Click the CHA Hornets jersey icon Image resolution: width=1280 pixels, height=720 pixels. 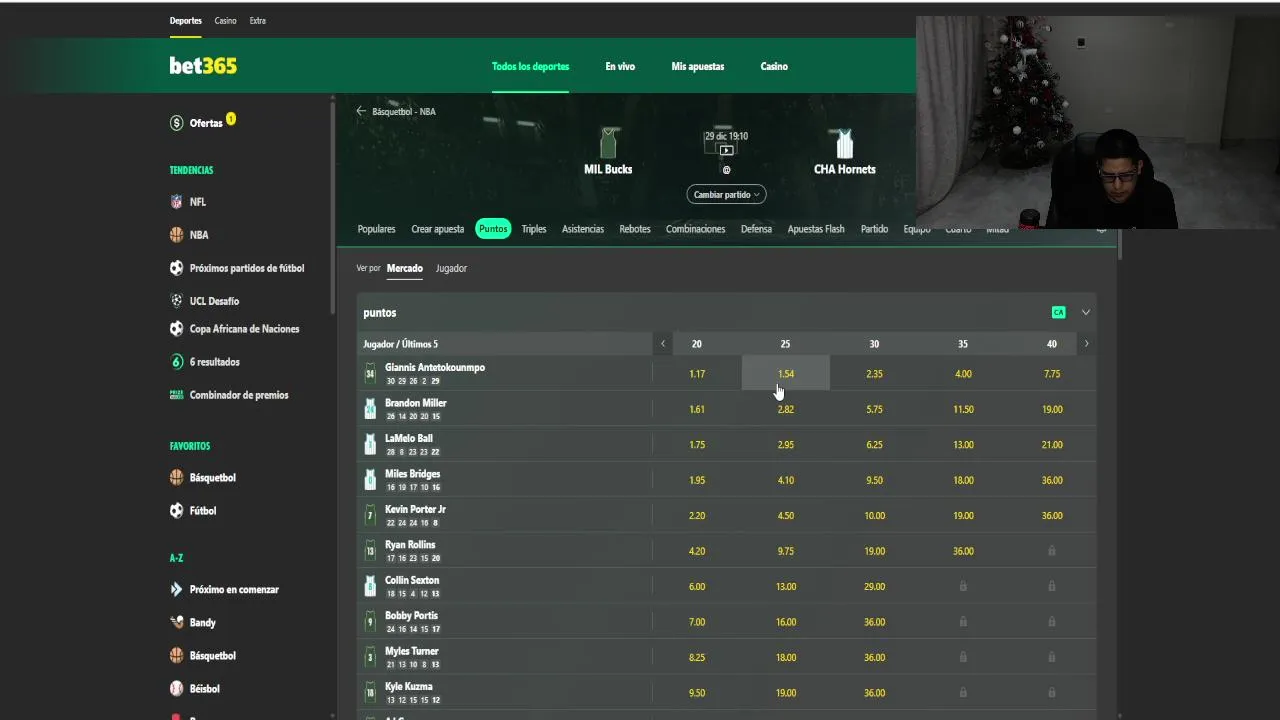point(845,143)
